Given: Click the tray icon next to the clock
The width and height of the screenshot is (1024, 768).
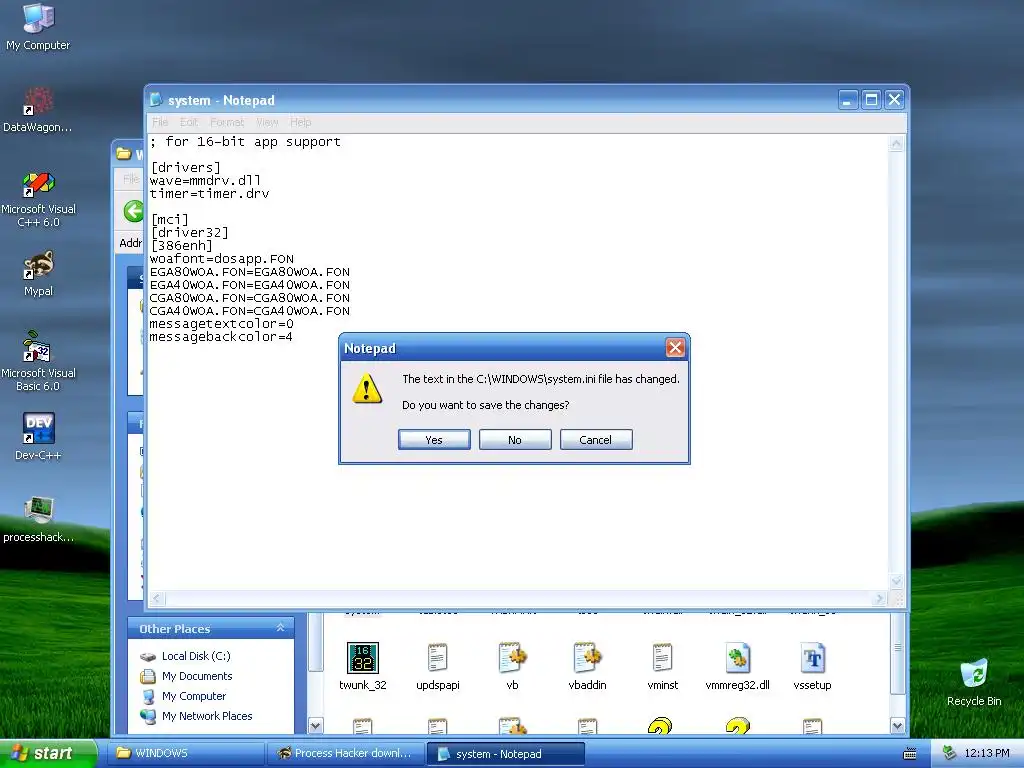Looking at the screenshot, I should coord(950,754).
